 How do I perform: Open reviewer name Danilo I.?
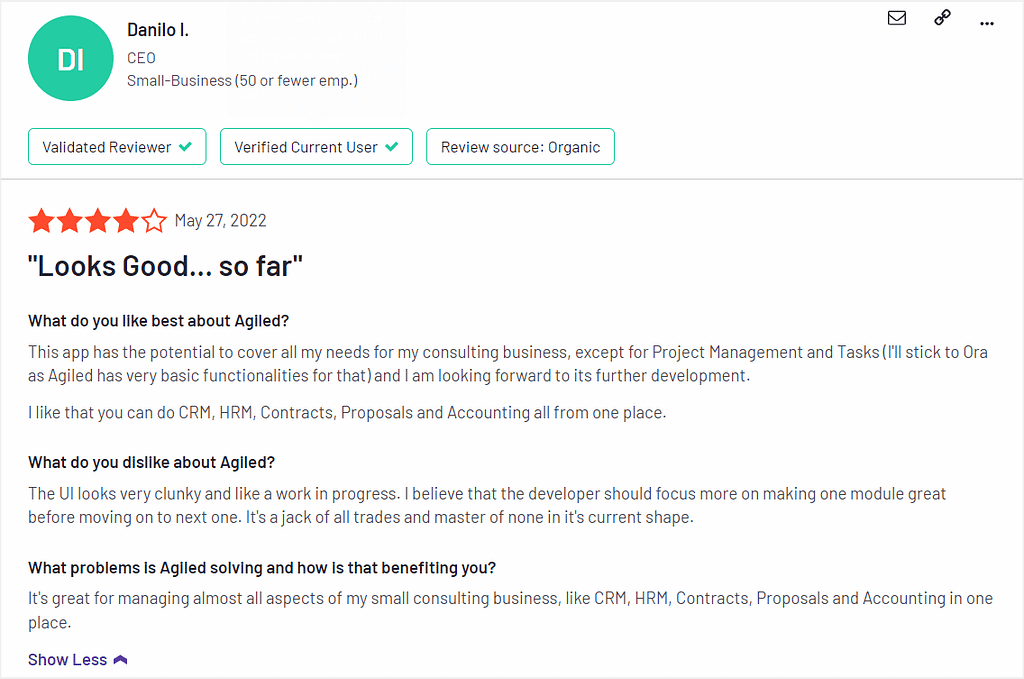pos(157,30)
